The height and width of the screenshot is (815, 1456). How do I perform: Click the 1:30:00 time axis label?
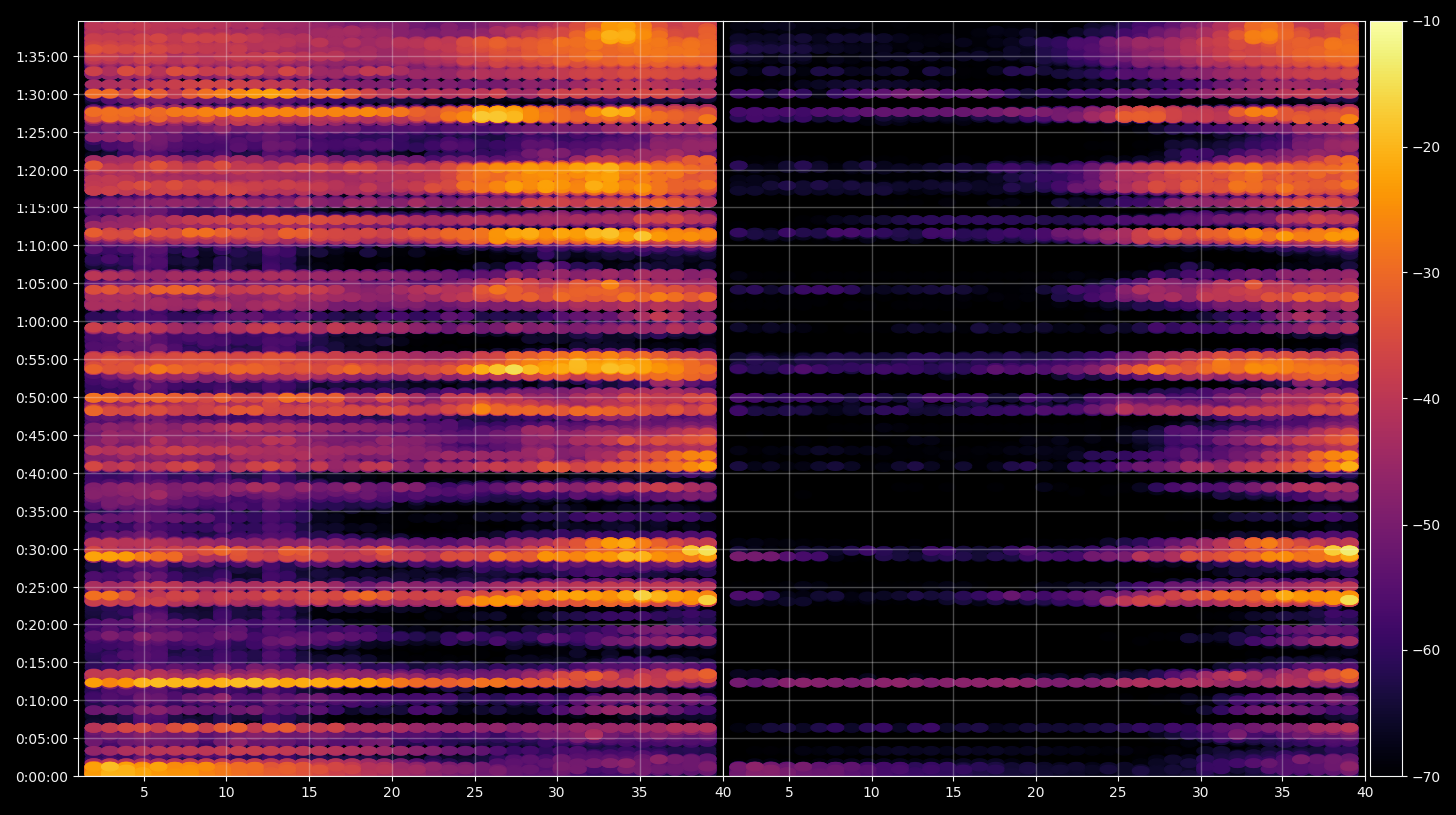click(42, 95)
